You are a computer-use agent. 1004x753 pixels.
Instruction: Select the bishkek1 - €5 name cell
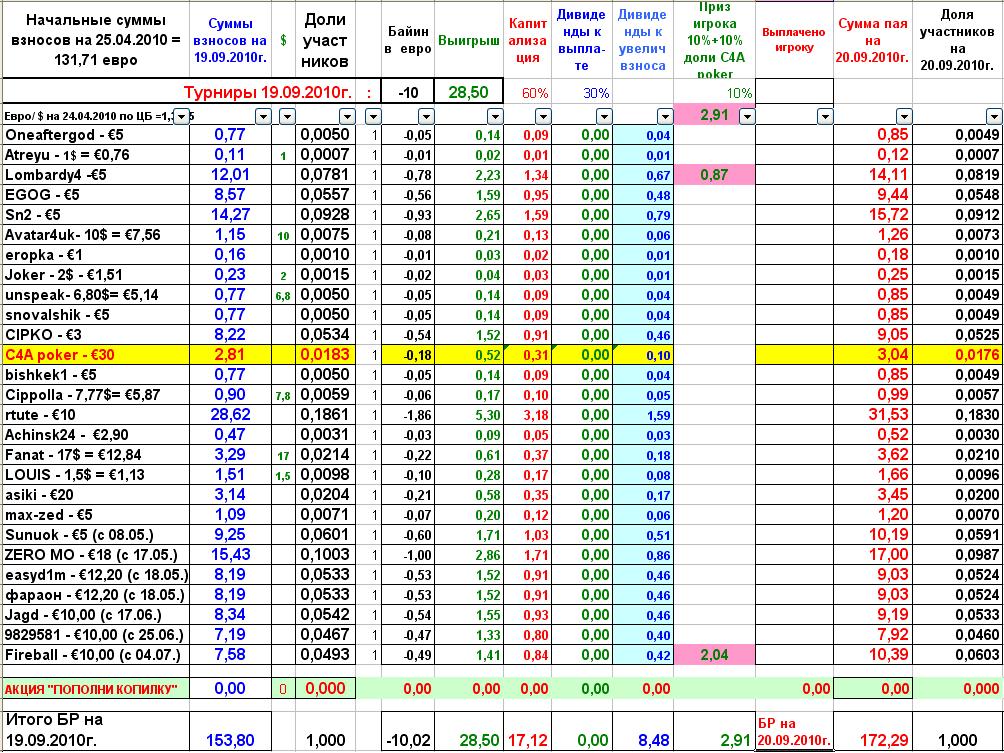[x=96, y=375]
